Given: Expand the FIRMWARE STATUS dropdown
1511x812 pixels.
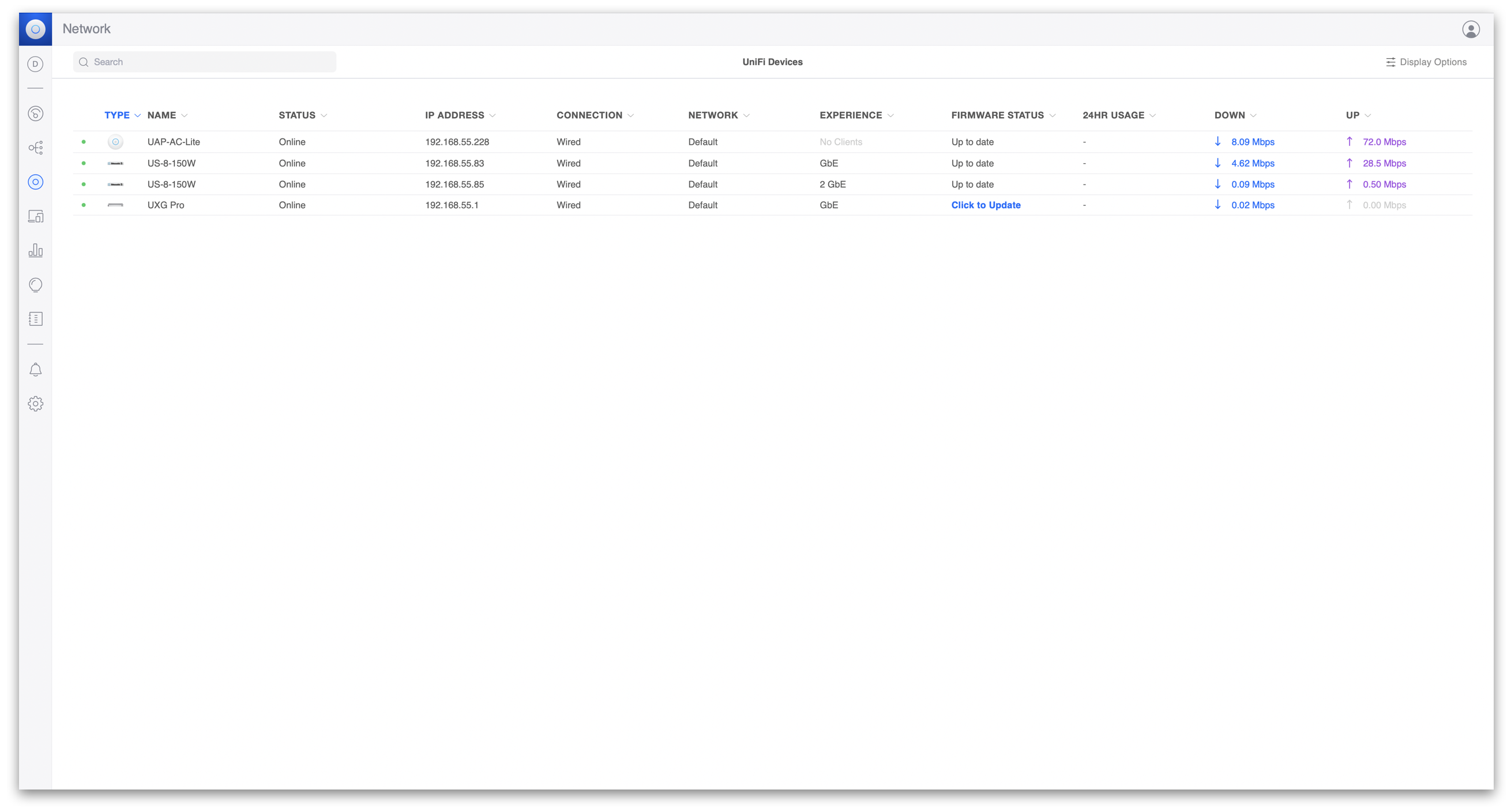Looking at the screenshot, I should (1052, 115).
